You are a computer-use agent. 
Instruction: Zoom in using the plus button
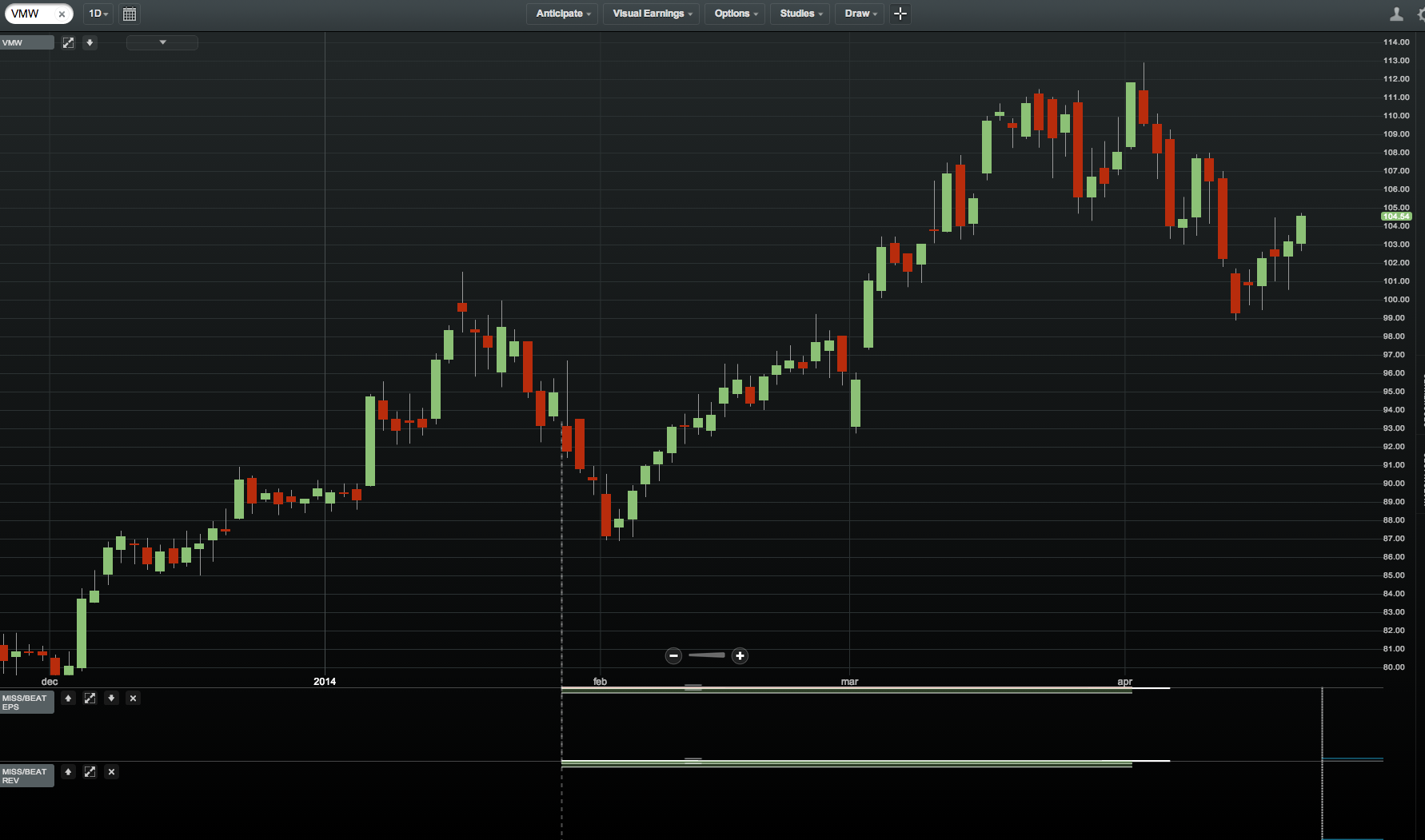(739, 655)
